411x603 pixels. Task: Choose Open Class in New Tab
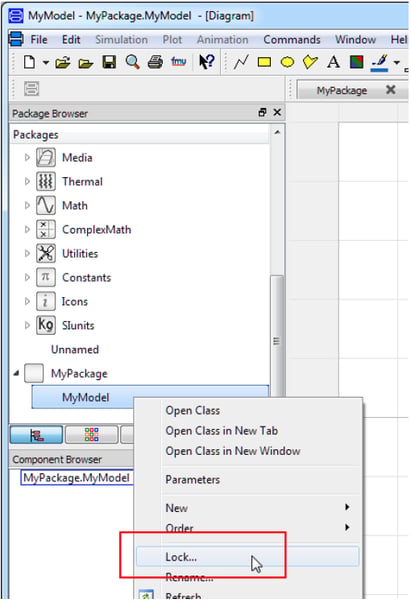[221, 430]
